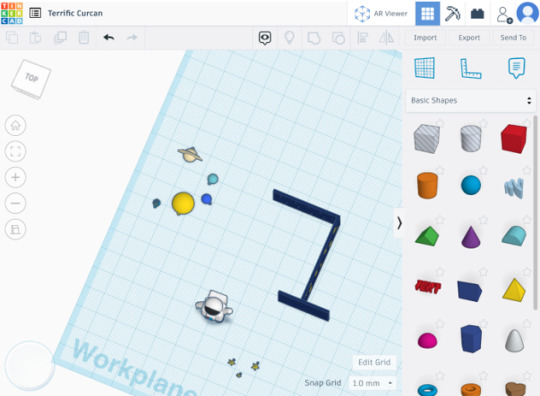Viewport: 540px width, 396px height.
Task: Click the Ungroup shapes icon
Action: click(338, 38)
